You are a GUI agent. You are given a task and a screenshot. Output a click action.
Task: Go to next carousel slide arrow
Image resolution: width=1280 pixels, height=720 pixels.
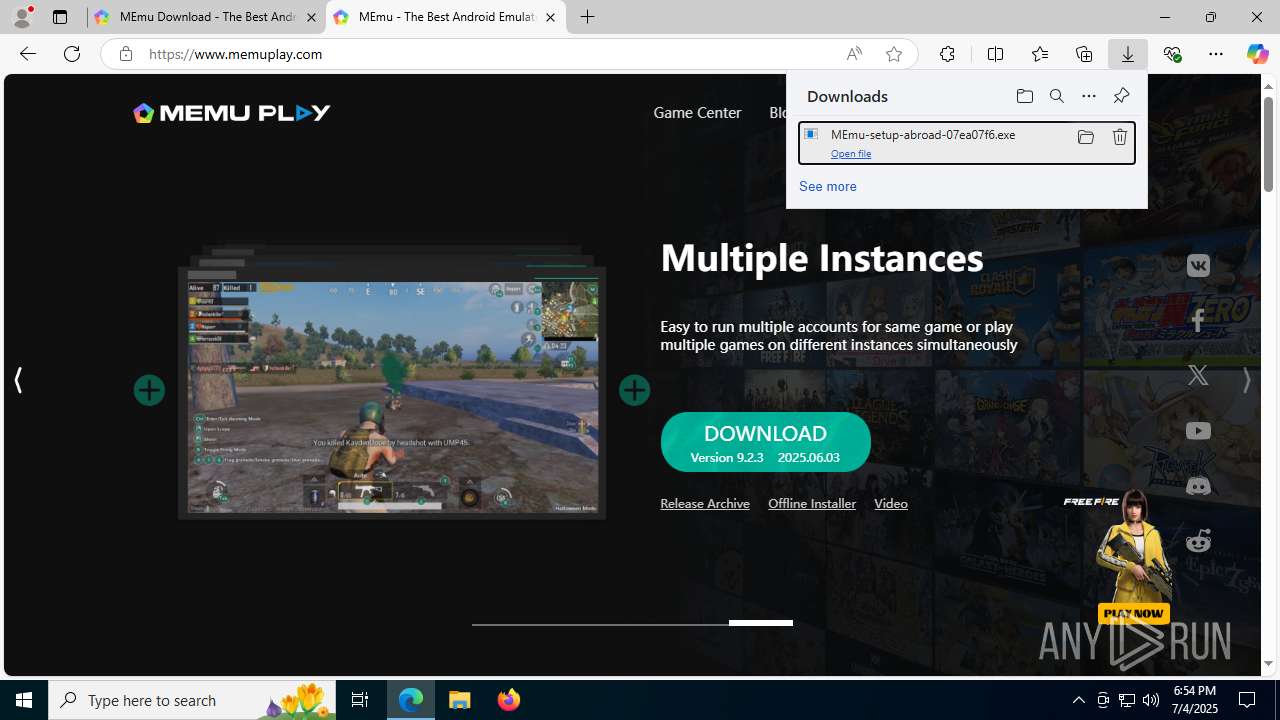click(1246, 380)
